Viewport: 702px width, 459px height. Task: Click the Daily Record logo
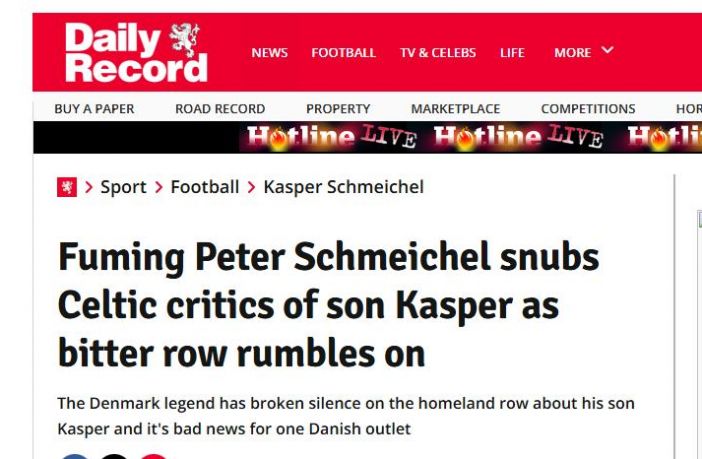coord(136,52)
